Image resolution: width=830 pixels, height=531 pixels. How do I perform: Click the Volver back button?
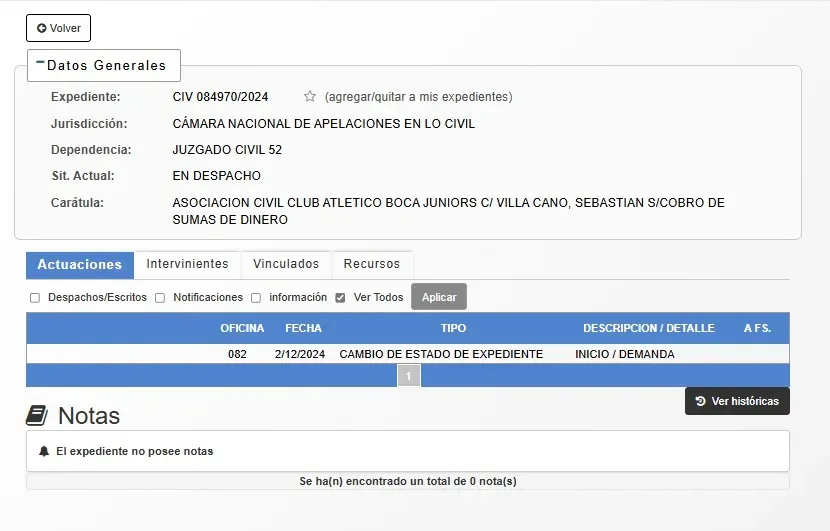point(58,28)
